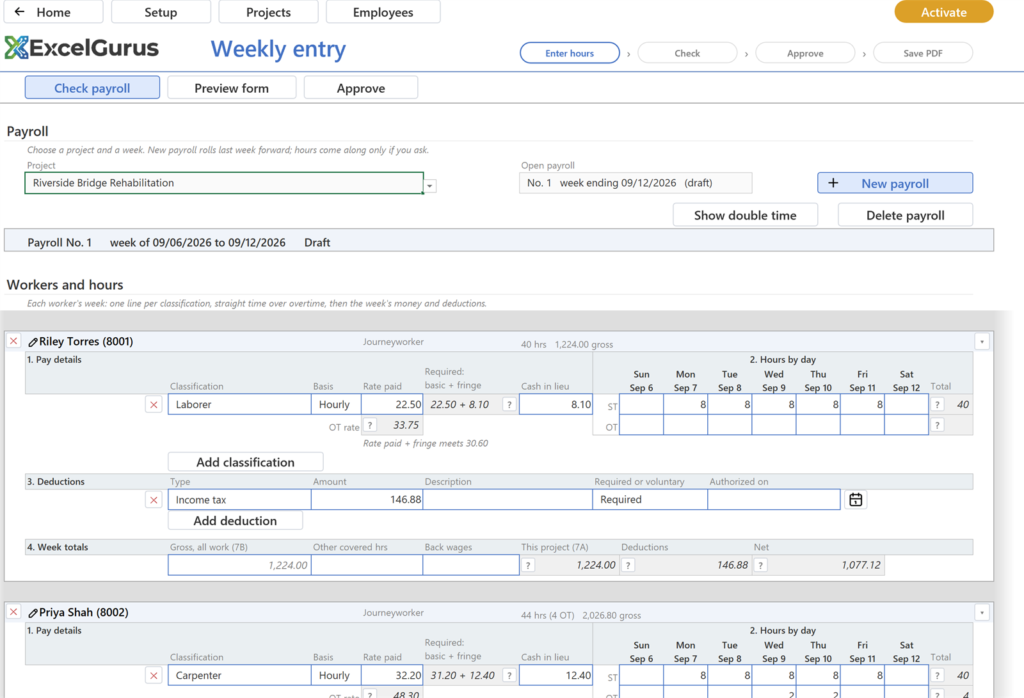Click Other covered hrs field
This screenshot has width=1024, height=698.
(367, 565)
